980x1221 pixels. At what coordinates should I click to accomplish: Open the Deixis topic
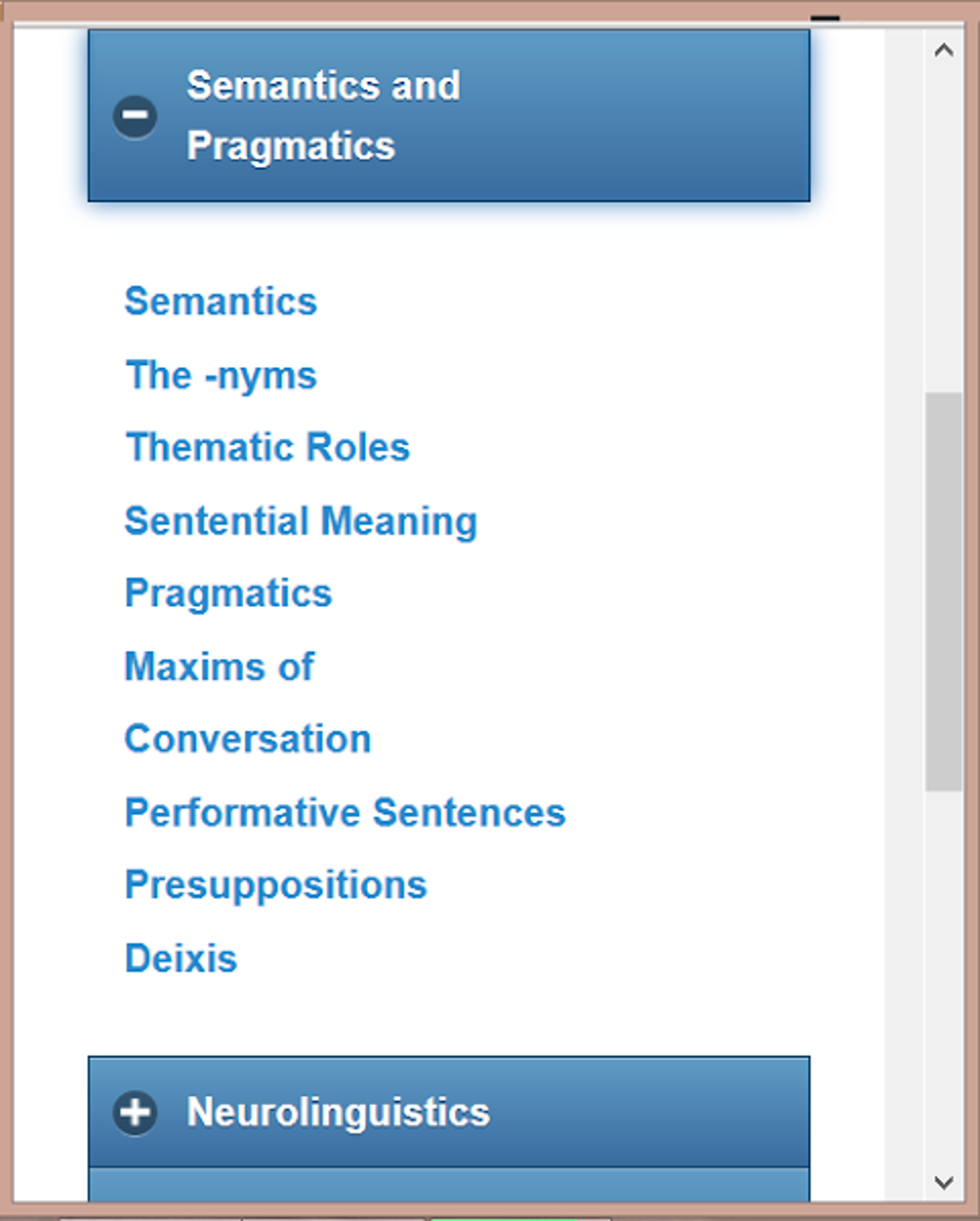(181, 958)
